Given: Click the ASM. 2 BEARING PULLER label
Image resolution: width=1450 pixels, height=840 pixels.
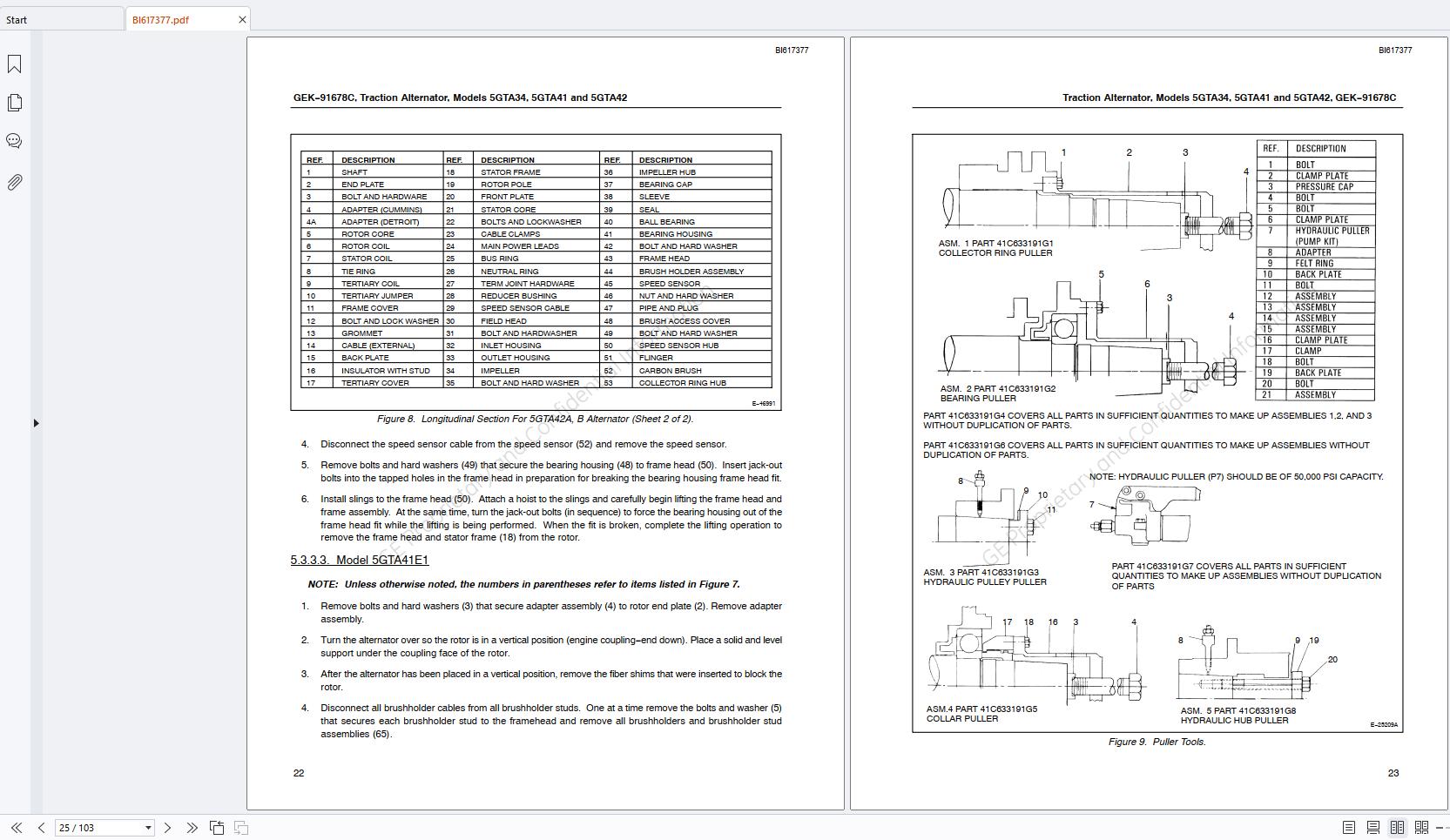Looking at the screenshot, I should point(997,393).
